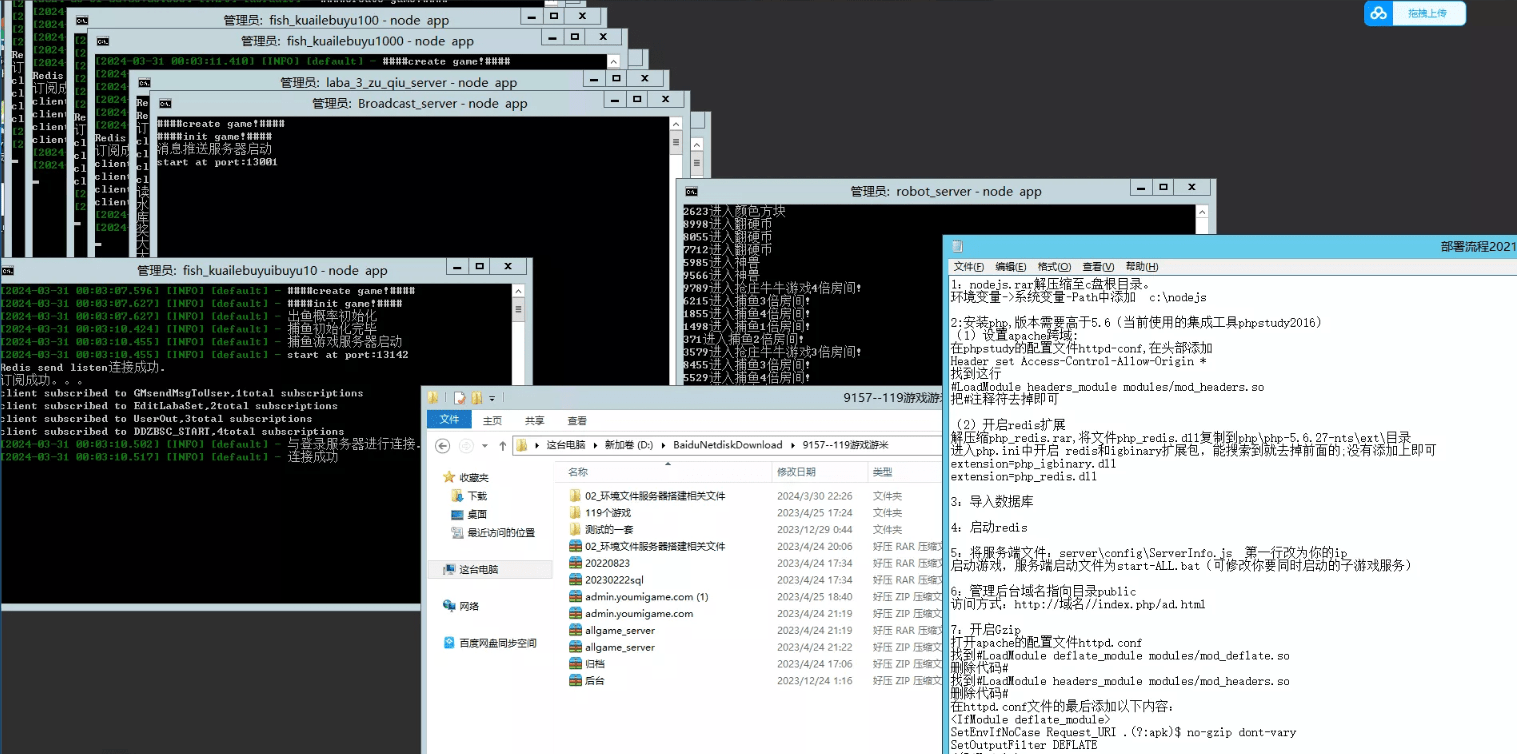Select 百度网盘同步空间 in the sidebar
This screenshot has height=754, width=1517.
coord(498,643)
